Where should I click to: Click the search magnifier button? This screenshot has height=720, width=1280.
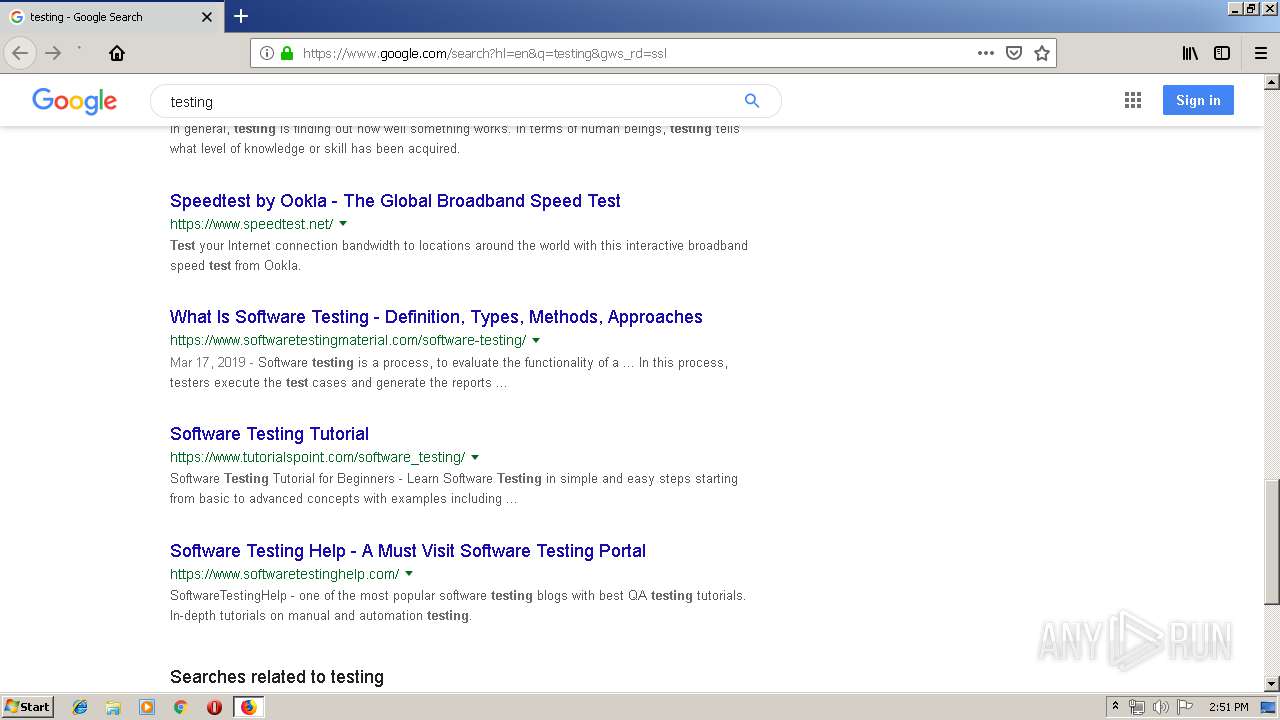click(752, 101)
